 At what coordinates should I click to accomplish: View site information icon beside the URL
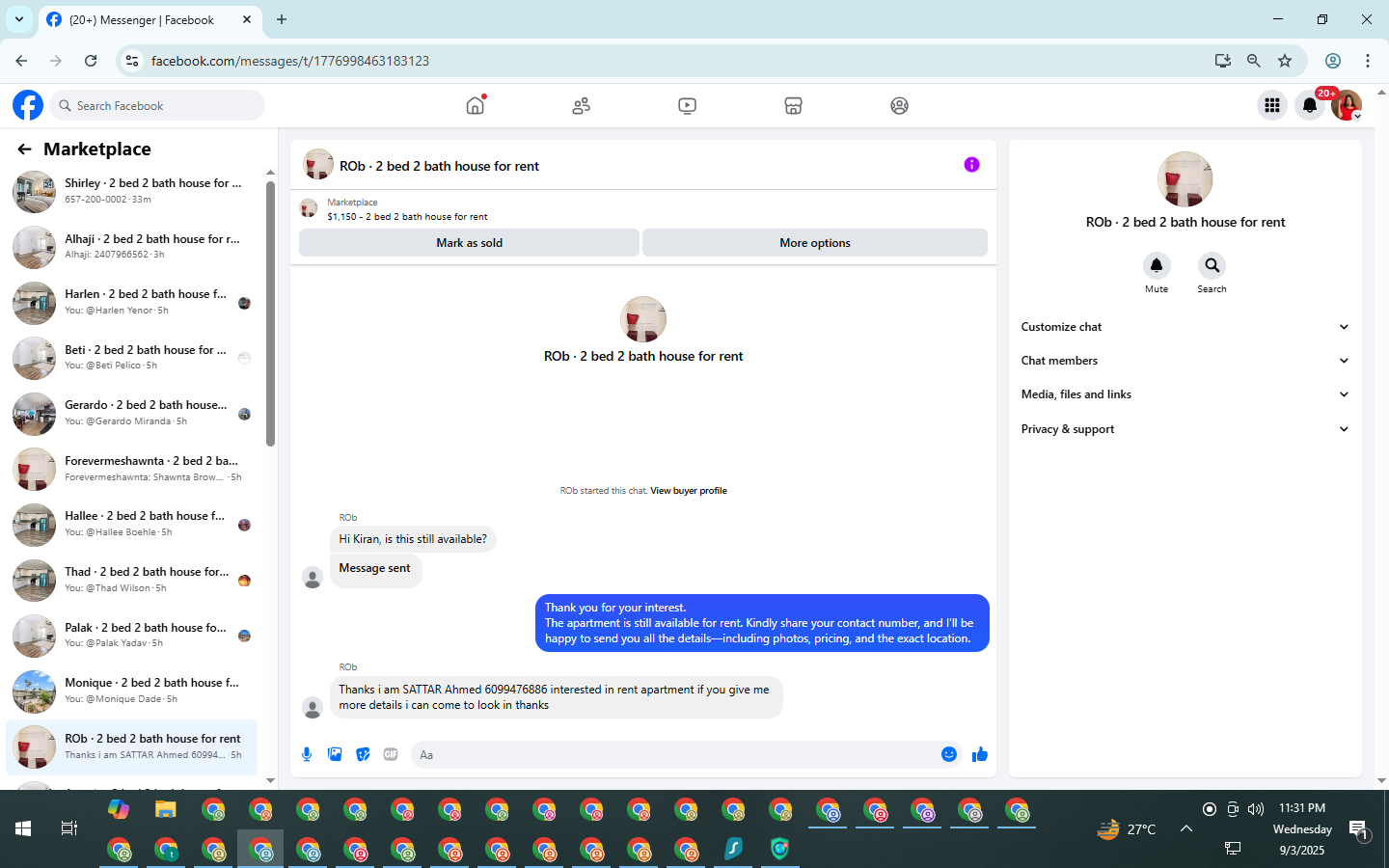coord(132,61)
